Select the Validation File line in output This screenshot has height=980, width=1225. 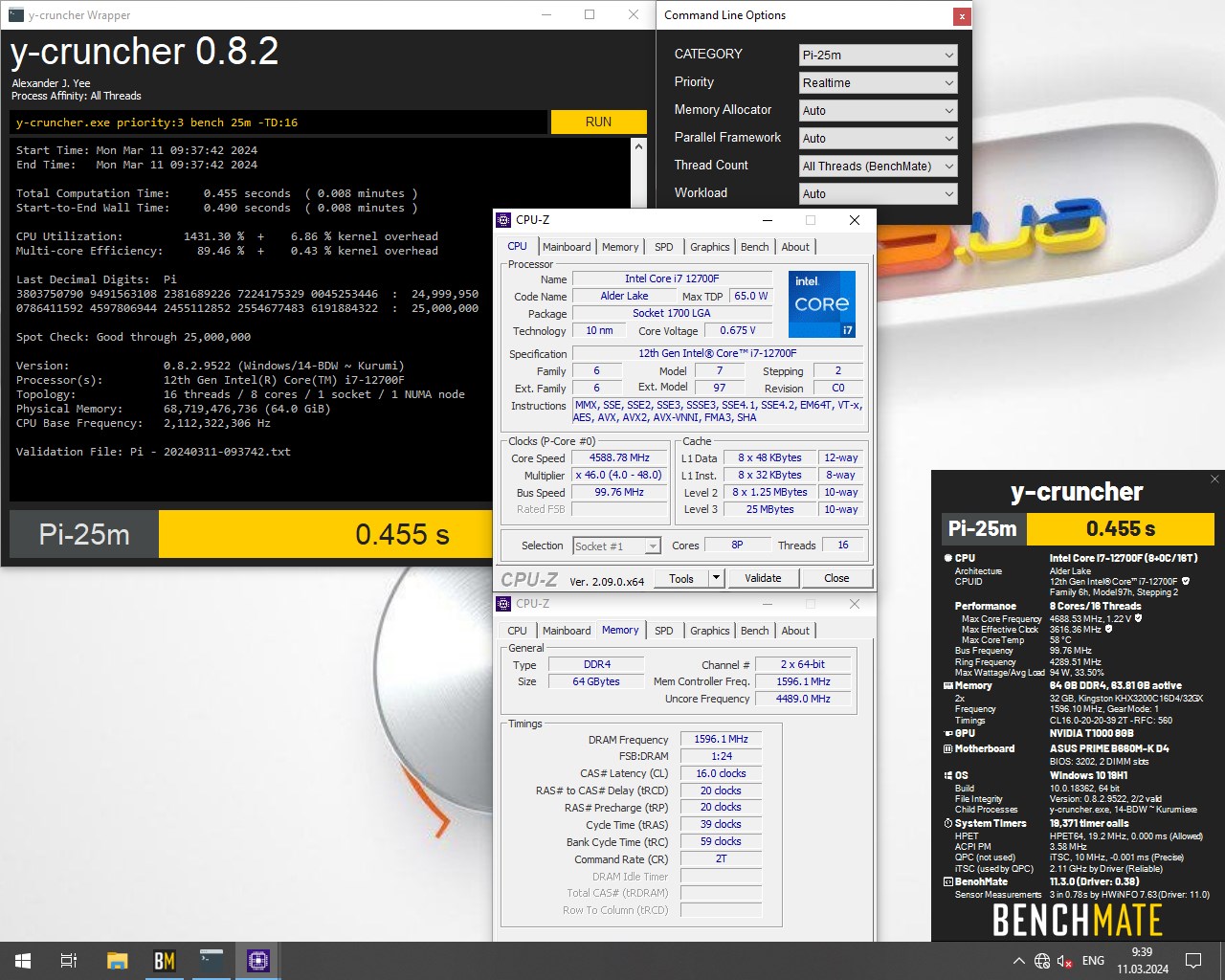click(153, 452)
